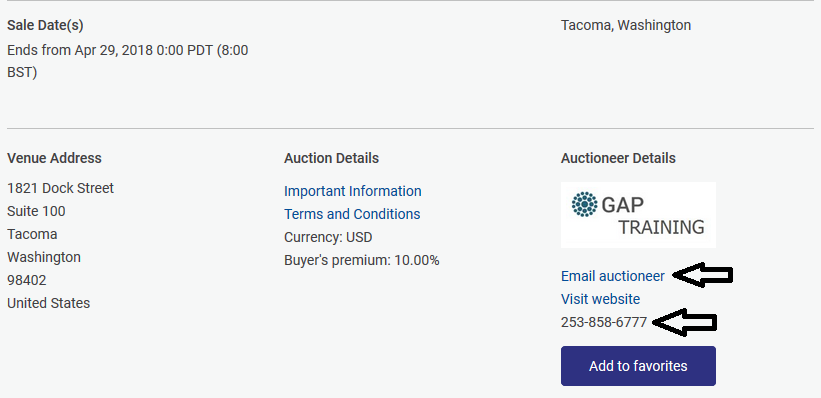Screen dimensions: 821x398
Task: Click the Auctioneer Details heading
Action: click(618, 158)
